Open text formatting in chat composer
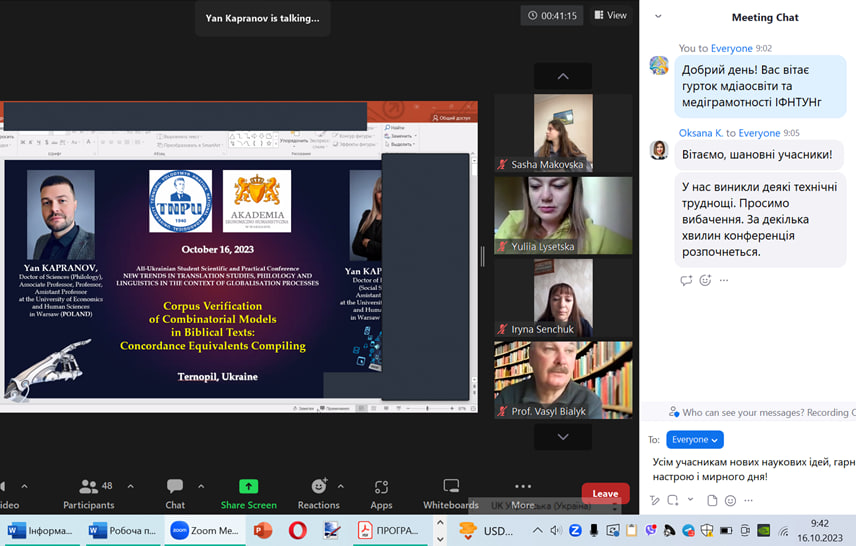 pyautogui.click(x=655, y=500)
